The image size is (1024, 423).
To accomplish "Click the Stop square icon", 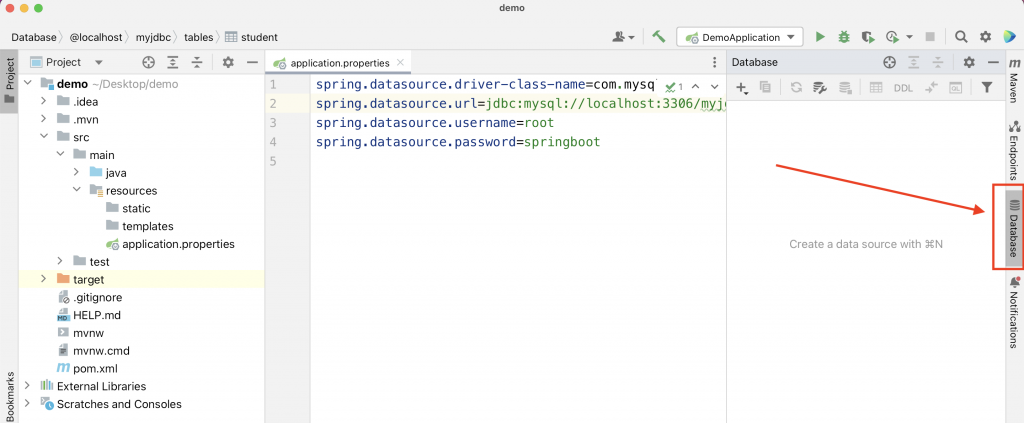I will click(930, 37).
